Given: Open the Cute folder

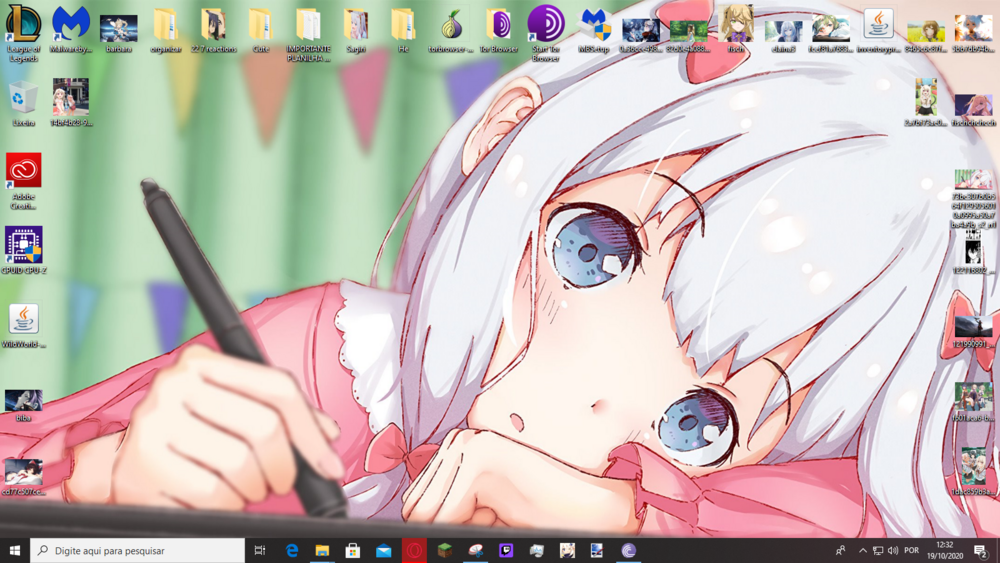Looking at the screenshot, I should click(x=260, y=31).
